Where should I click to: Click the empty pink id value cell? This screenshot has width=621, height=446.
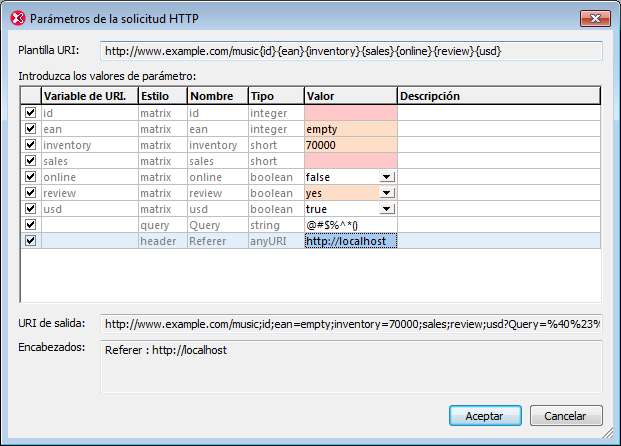350,113
